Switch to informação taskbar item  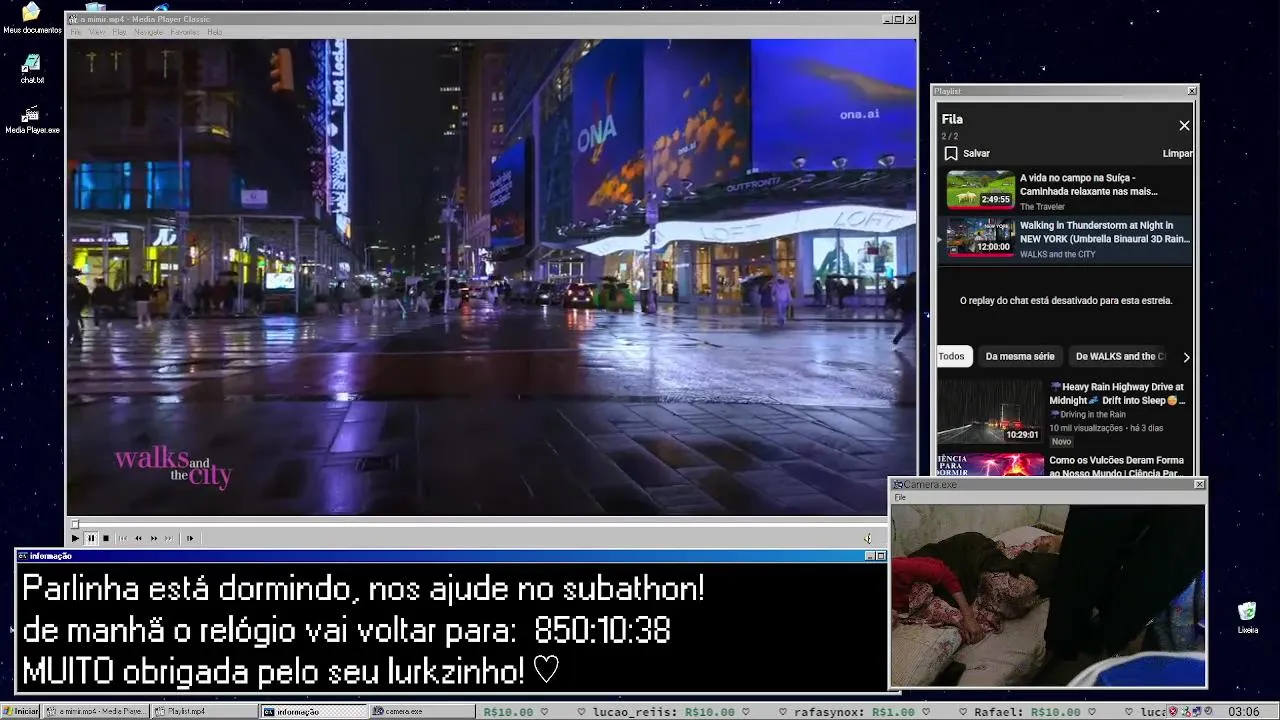pyautogui.click(x=314, y=711)
